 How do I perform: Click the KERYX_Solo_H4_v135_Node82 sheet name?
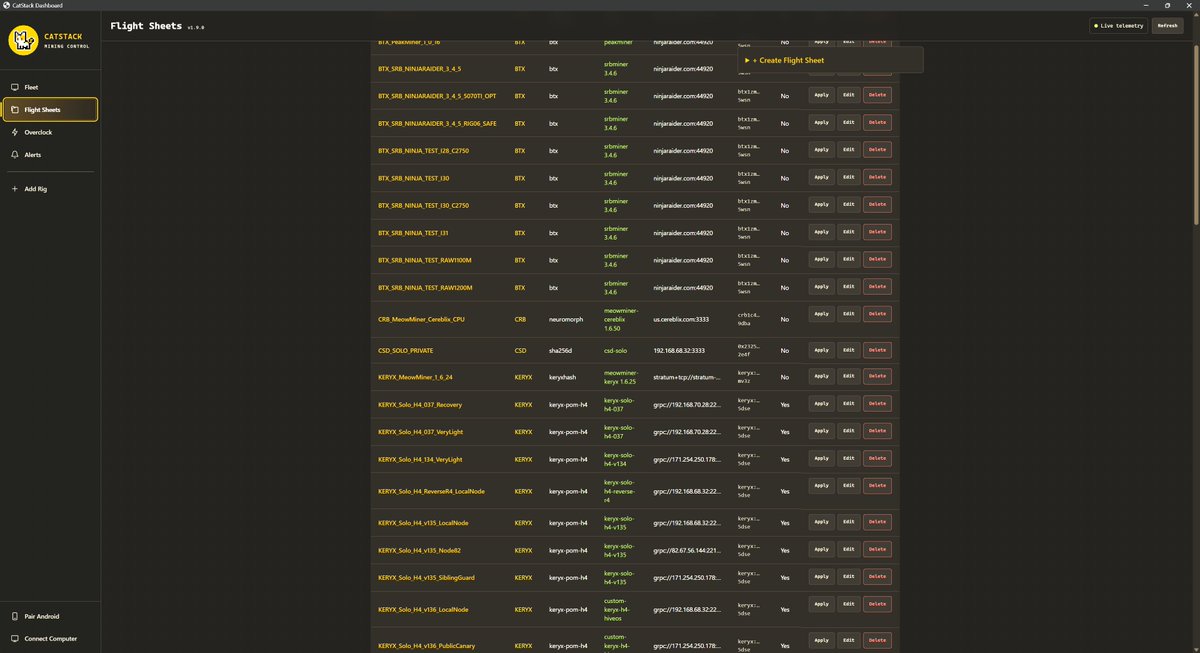tap(420, 551)
